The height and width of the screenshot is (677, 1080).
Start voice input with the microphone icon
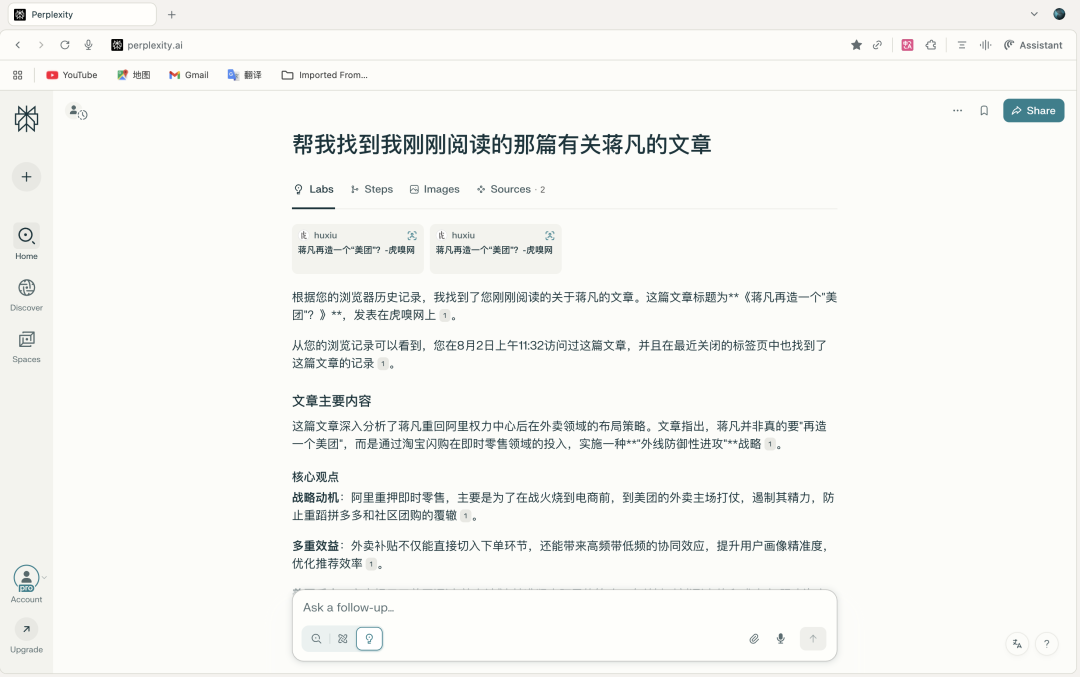(x=780, y=638)
